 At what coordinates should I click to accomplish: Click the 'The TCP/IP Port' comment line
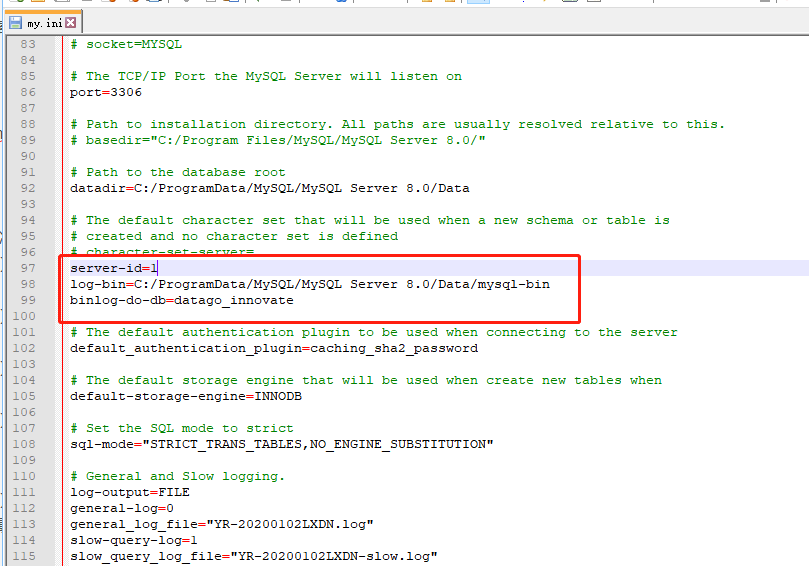pos(266,76)
